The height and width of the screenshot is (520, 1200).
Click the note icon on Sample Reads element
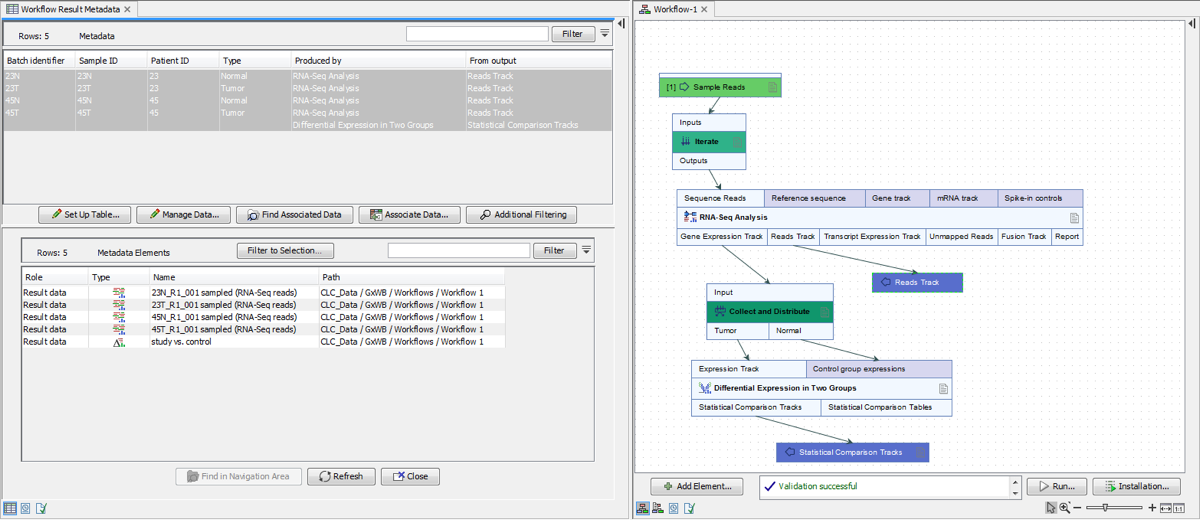point(772,88)
